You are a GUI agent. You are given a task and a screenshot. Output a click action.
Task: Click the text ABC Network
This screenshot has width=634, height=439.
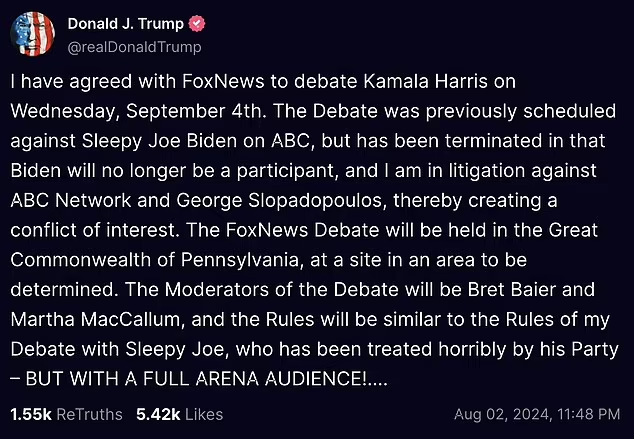pyautogui.click(x=71, y=200)
